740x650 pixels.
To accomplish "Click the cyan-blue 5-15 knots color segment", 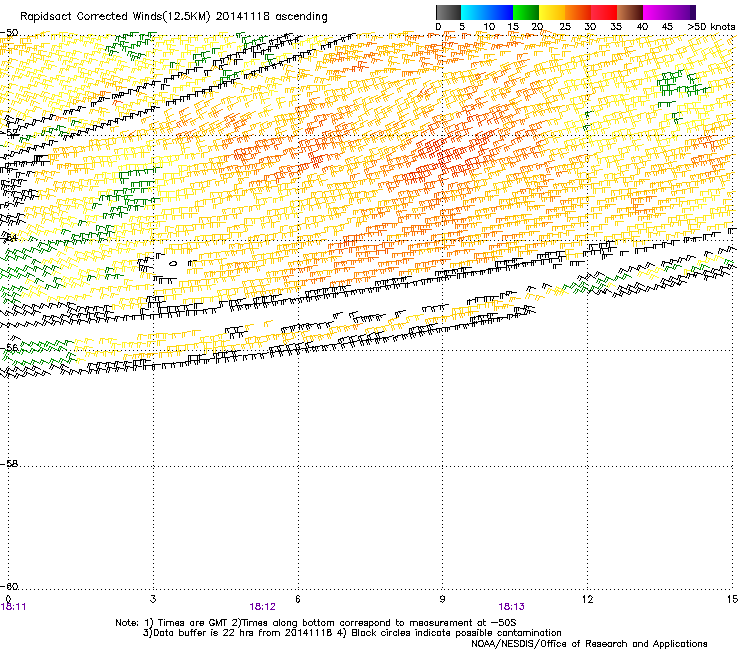I will pos(487,12).
